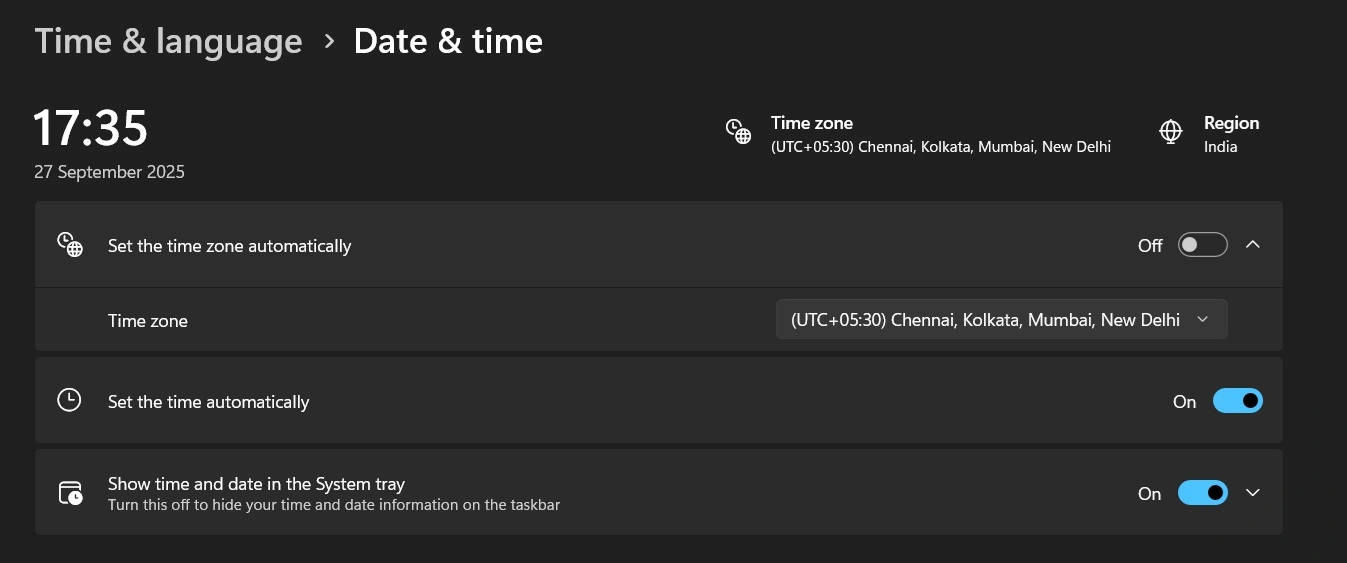This screenshot has width=1347, height=563.
Task: Click the breadcrumb chevron separator arrow
Action: coord(329,41)
